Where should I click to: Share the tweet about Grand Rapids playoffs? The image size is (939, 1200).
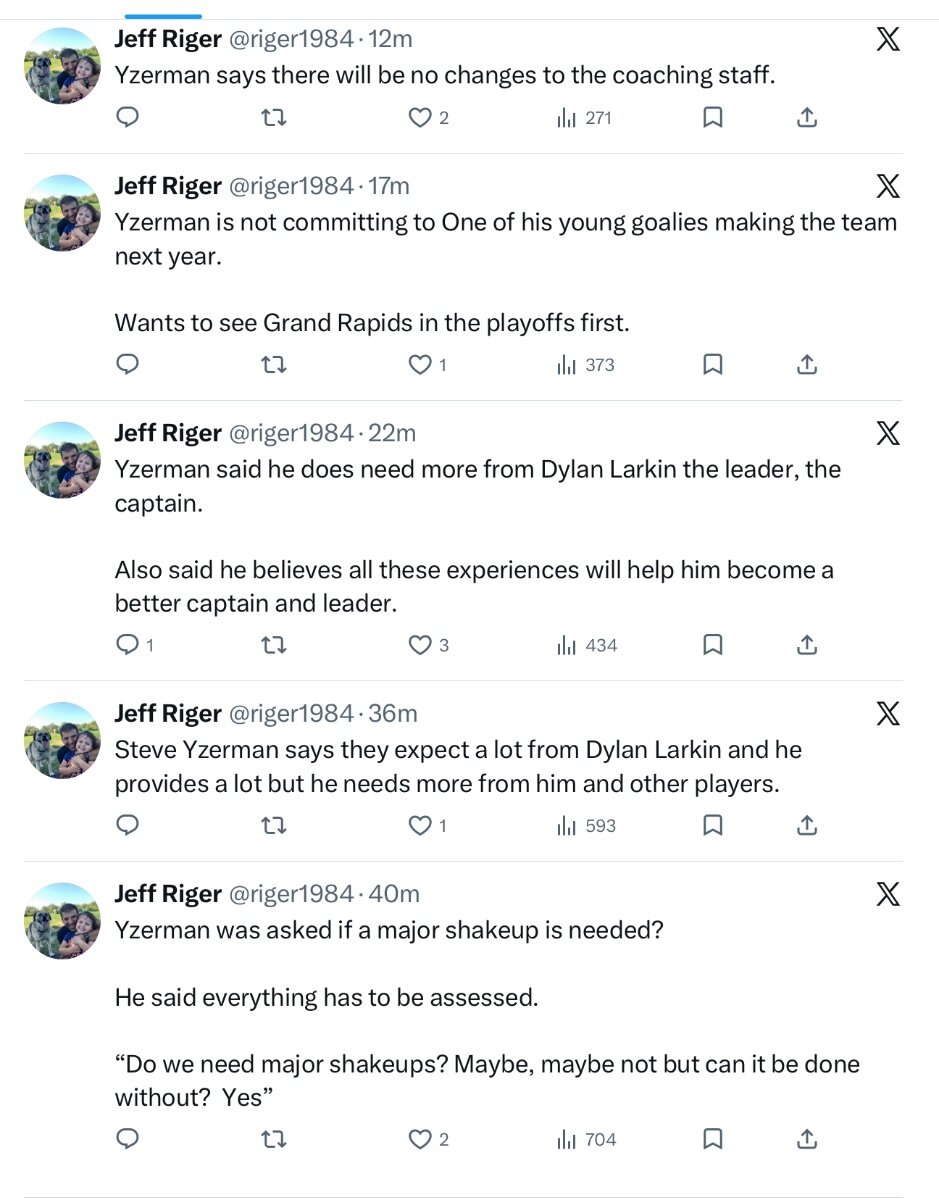[x=807, y=365]
